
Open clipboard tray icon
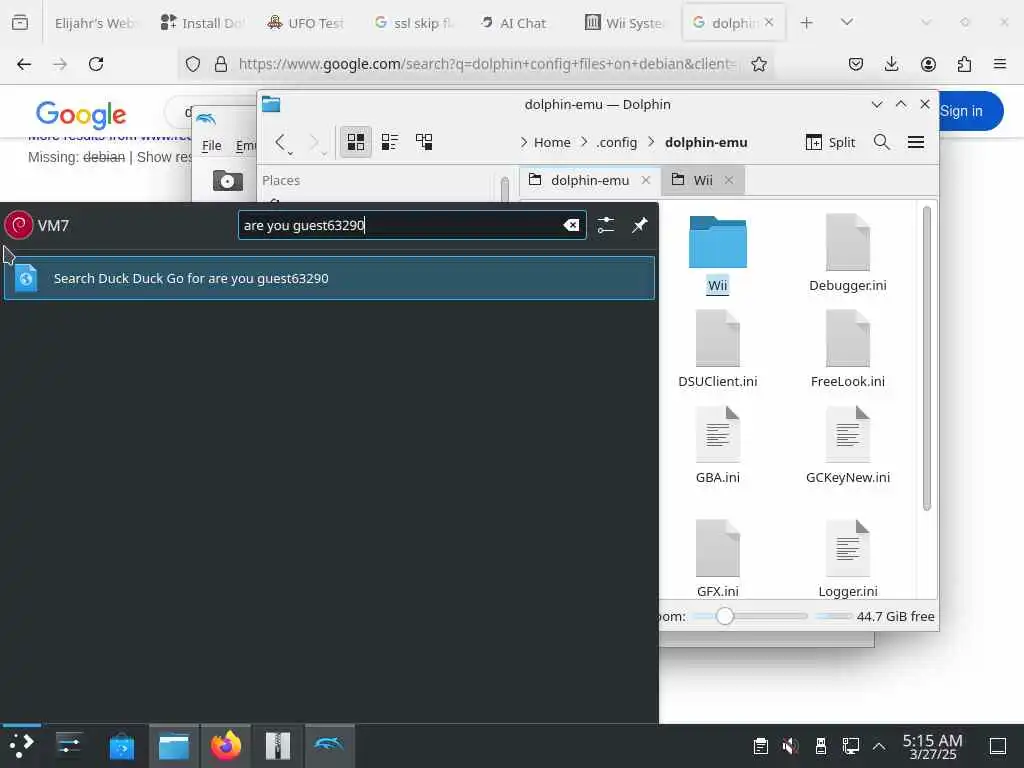pos(760,745)
